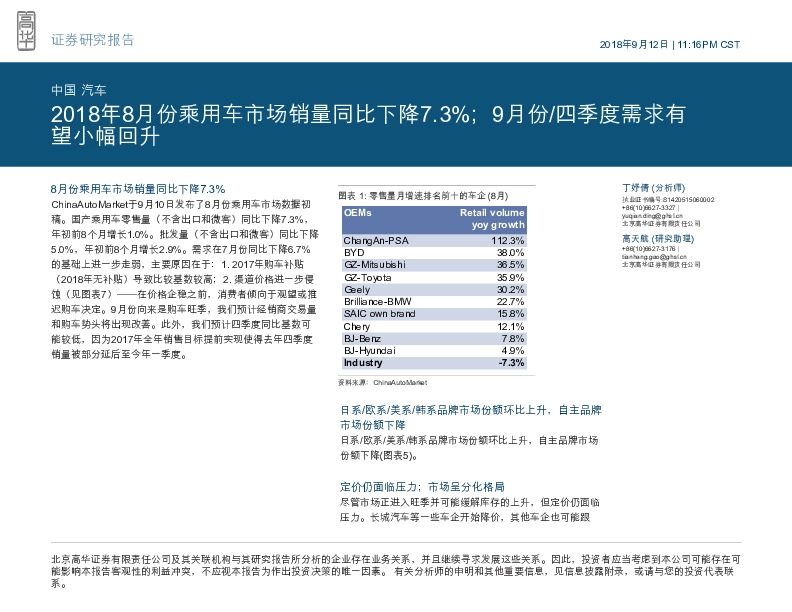The width and height of the screenshot is (792, 612).
Task: Click the Chery row label
Action: 357,326
